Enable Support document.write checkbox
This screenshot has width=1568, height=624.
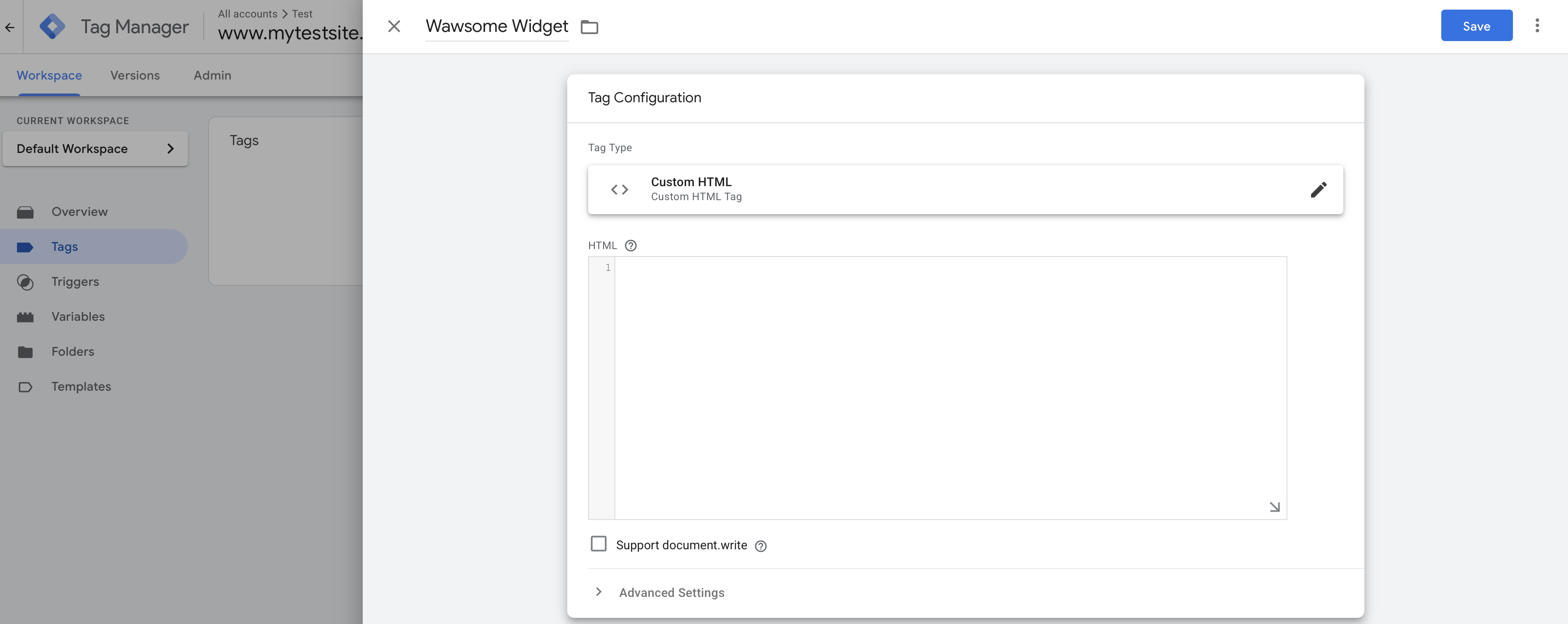click(x=598, y=544)
